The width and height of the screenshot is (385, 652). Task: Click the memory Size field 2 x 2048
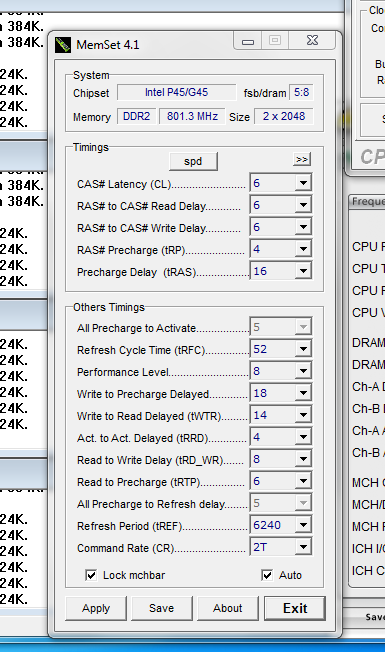[284, 116]
